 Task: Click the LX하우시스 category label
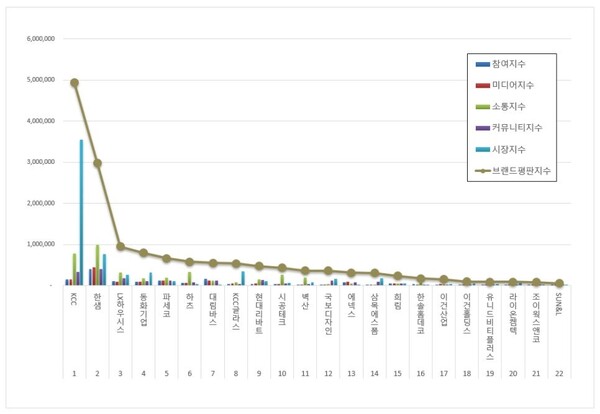(121, 313)
